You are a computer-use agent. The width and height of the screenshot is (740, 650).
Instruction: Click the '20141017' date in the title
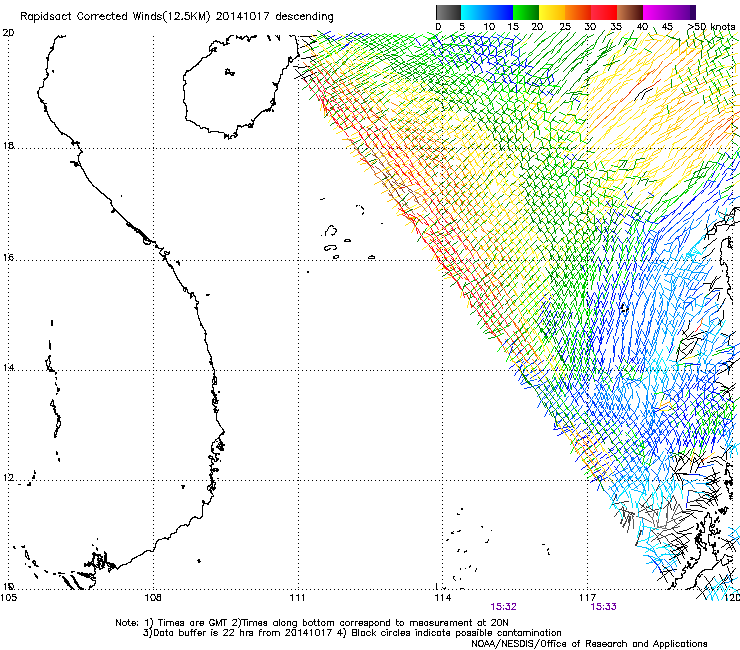(243, 16)
